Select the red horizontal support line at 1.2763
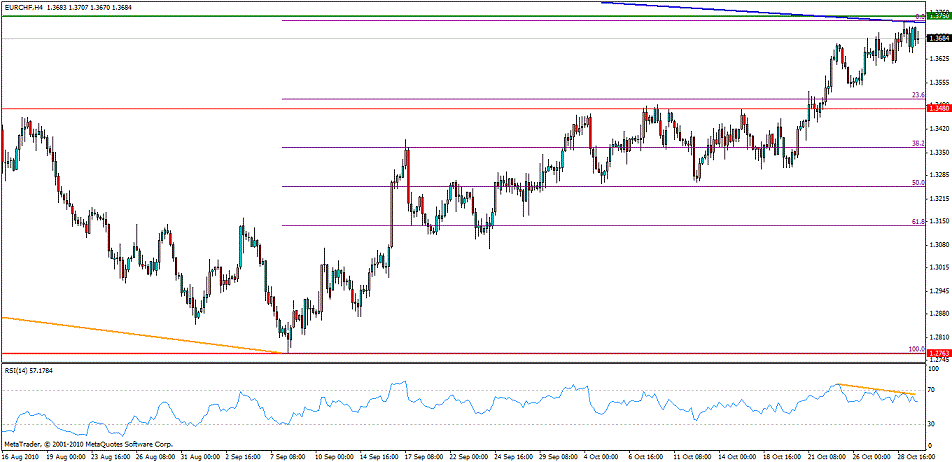Screen dimensions: 952x462 [463, 353]
